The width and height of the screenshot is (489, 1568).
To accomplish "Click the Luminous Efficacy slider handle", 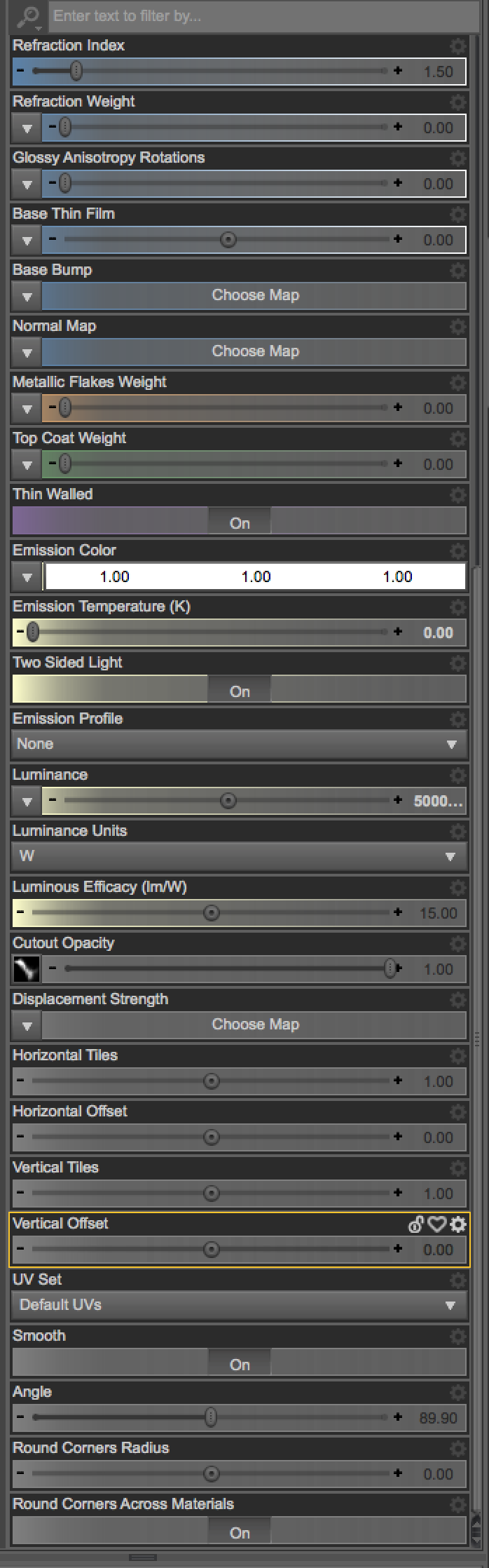I will [x=211, y=912].
